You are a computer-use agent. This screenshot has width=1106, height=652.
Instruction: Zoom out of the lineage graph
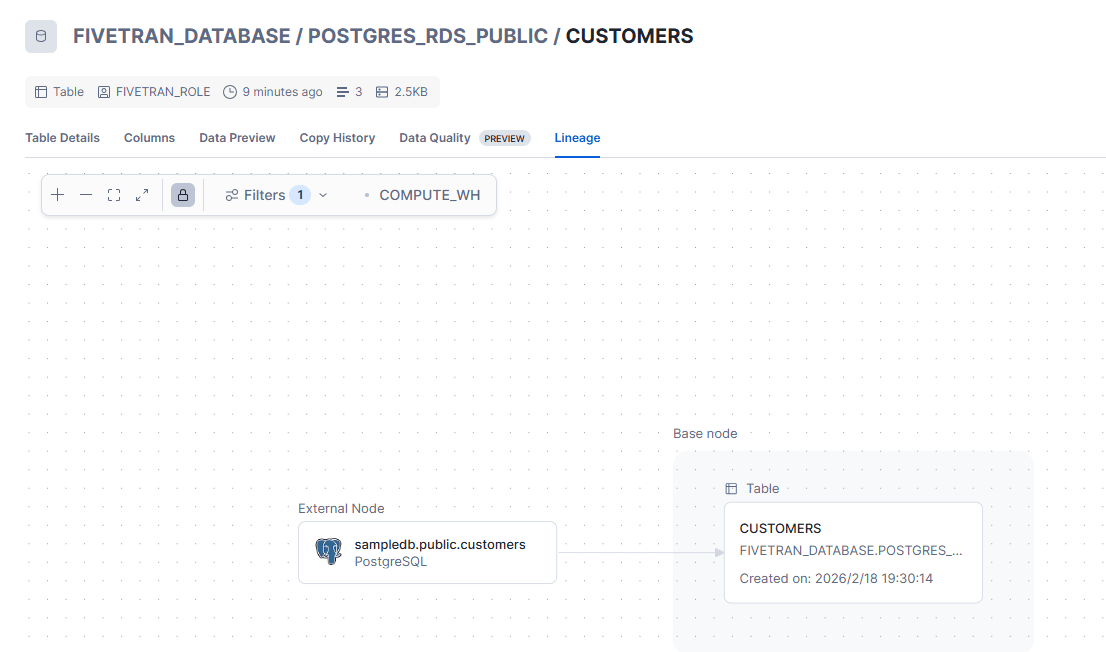point(86,195)
